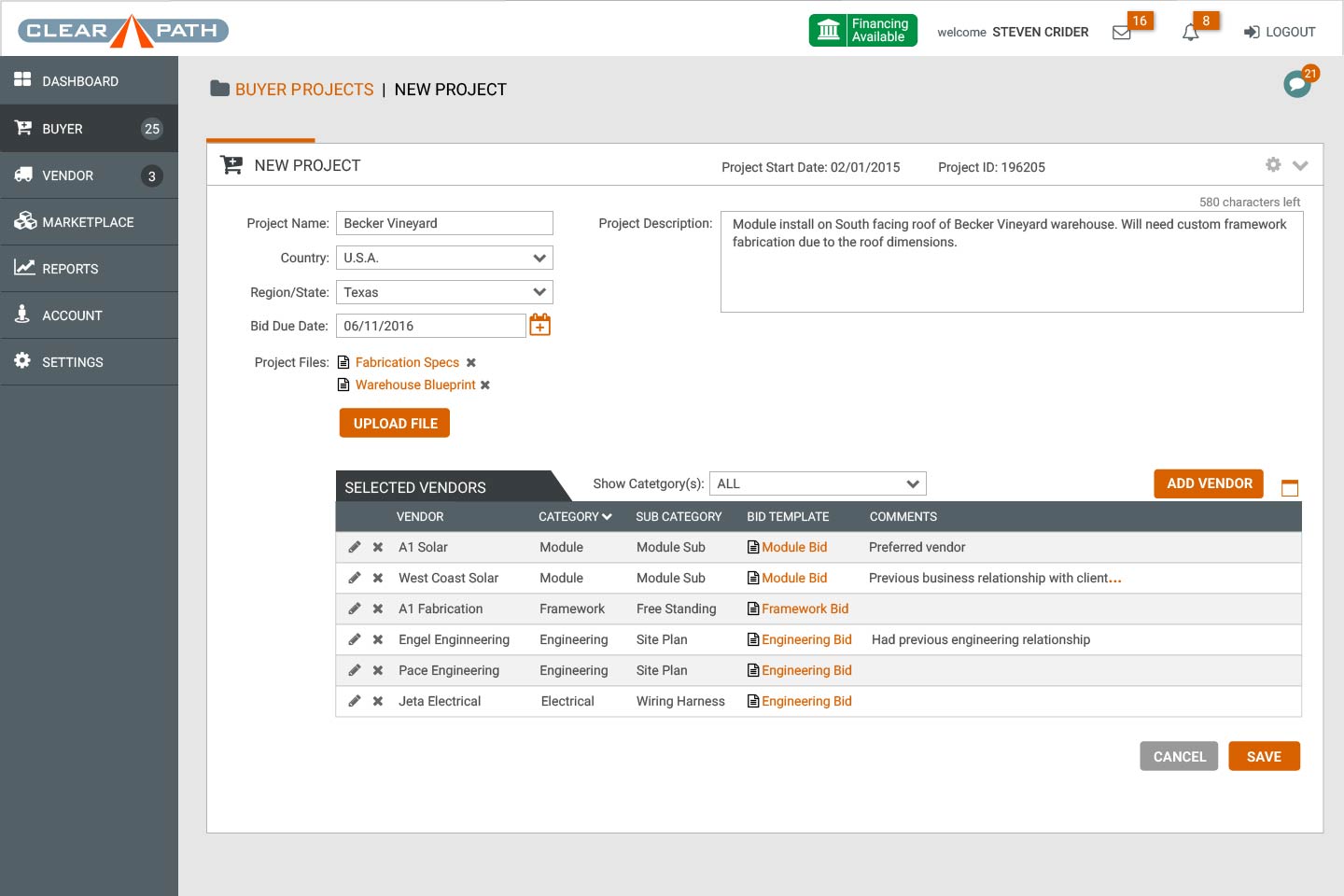The height and width of the screenshot is (896, 1344).
Task: Cancel the new project
Action: pos(1180,756)
